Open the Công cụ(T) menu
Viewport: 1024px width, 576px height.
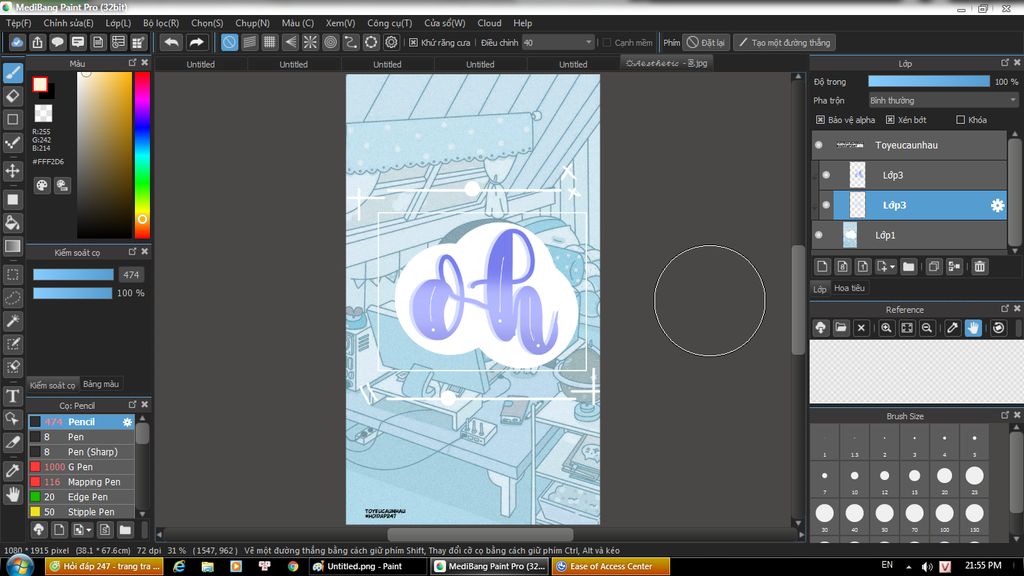click(x=389, y=23)
